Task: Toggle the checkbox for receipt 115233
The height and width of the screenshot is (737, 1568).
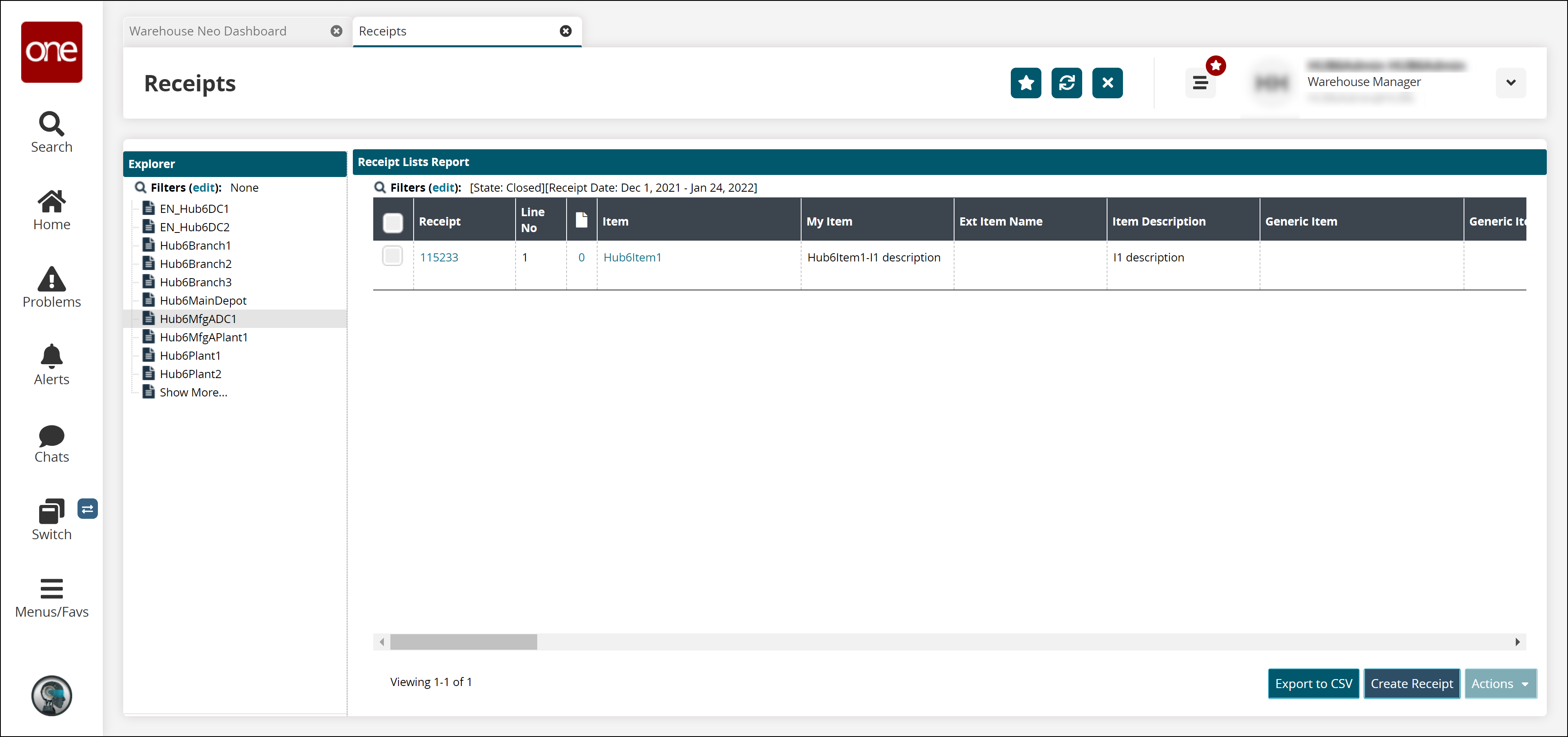Action: 393,257
